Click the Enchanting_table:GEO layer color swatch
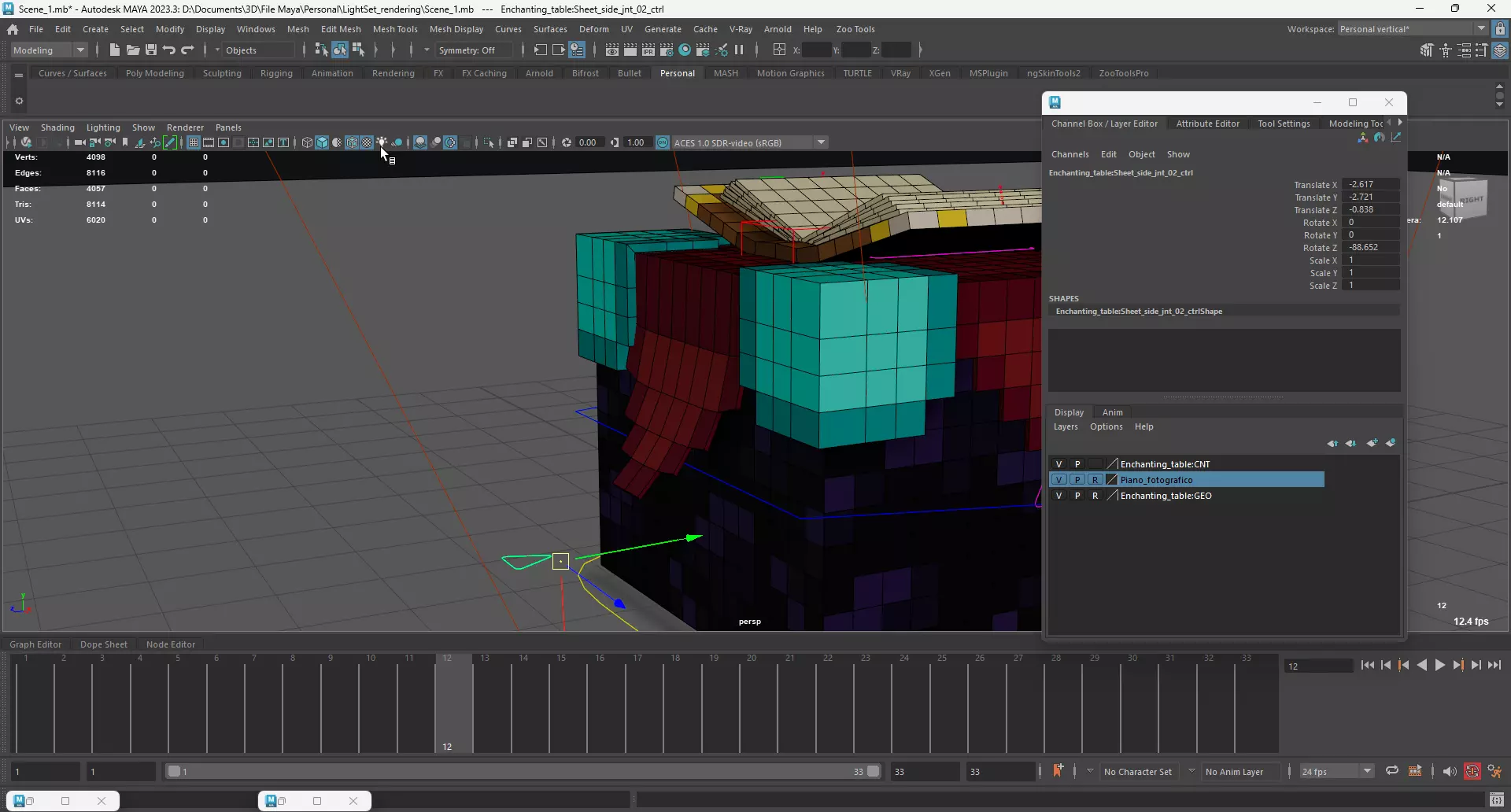 click(1112, 496)
